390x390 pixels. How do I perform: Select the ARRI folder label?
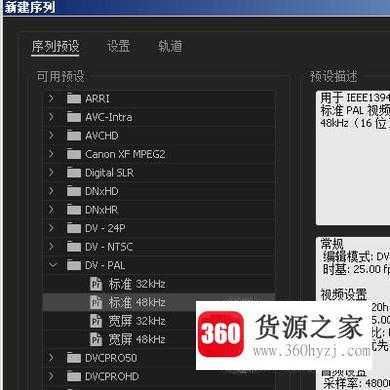(x=97, y=98)
